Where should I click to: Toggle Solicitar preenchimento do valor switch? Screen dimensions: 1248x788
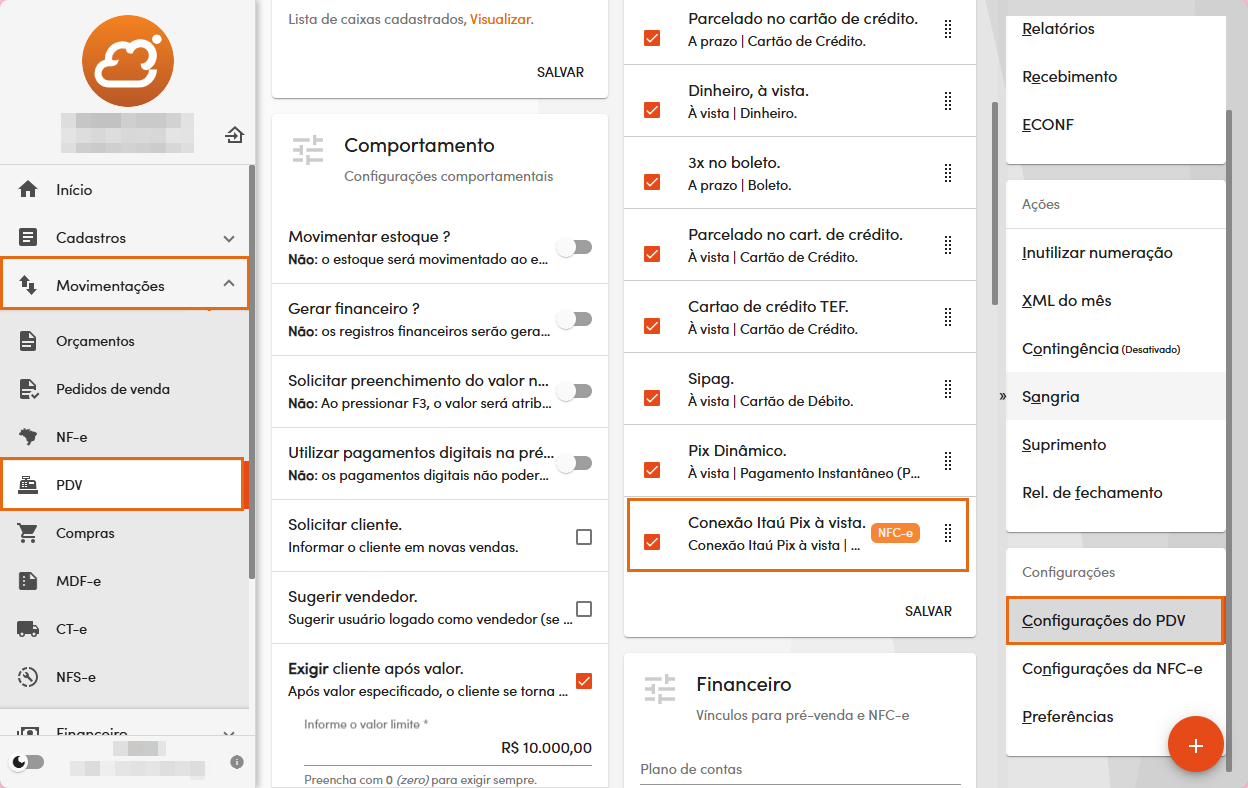(575, 391)
